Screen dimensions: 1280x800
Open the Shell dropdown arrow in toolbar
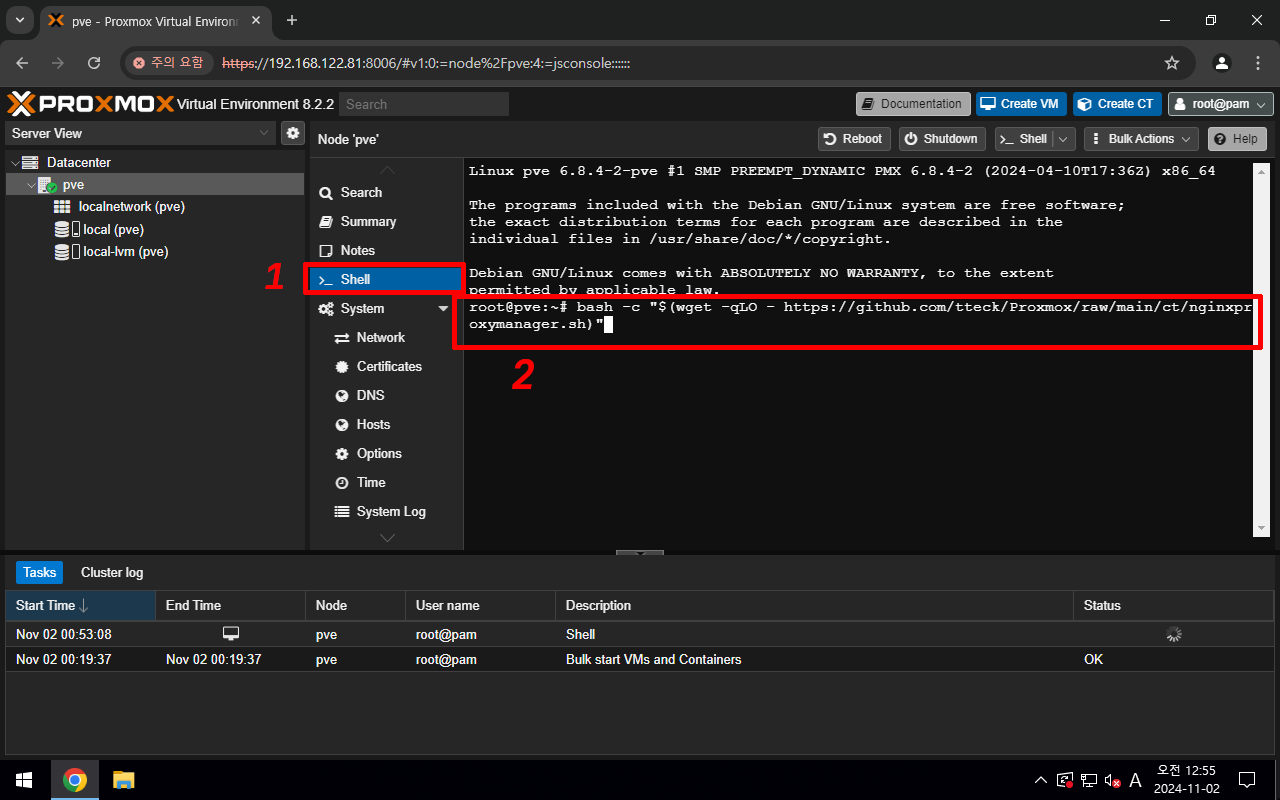[1064, 139]
